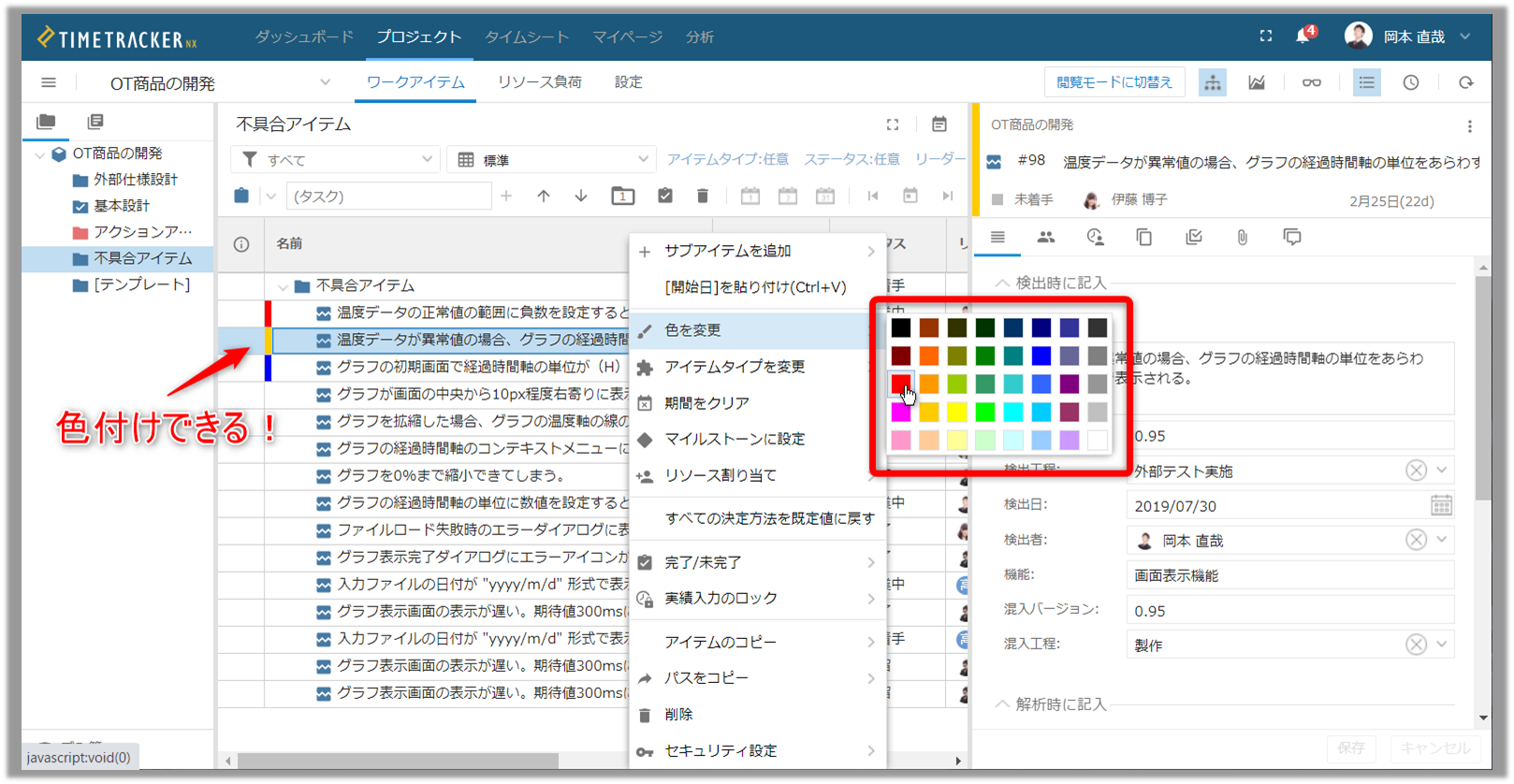The height and width of the screenshot is (784, 1514).
Task: Click the refresh reload icon
Action: click(x=1465, y=83)
